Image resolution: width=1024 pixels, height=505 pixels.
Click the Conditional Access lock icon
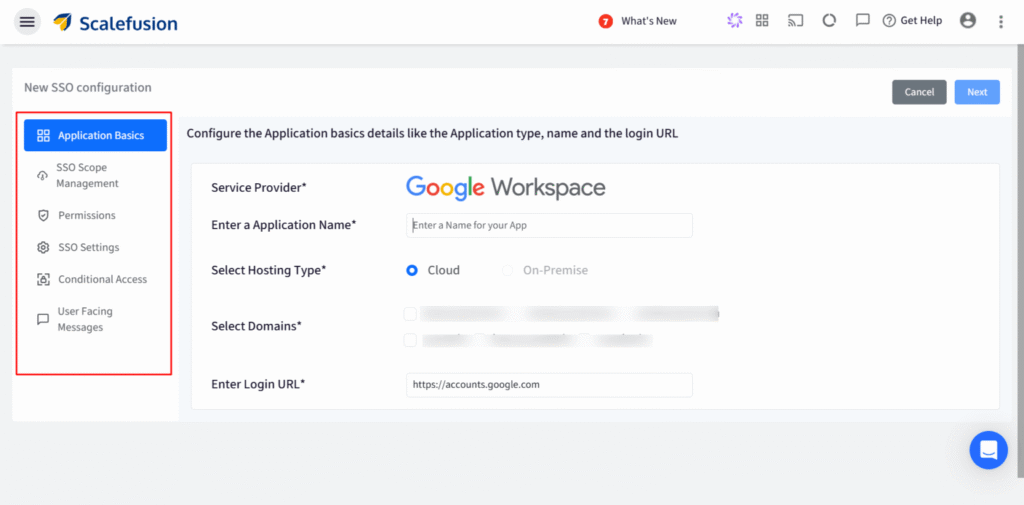coord(44,280)
